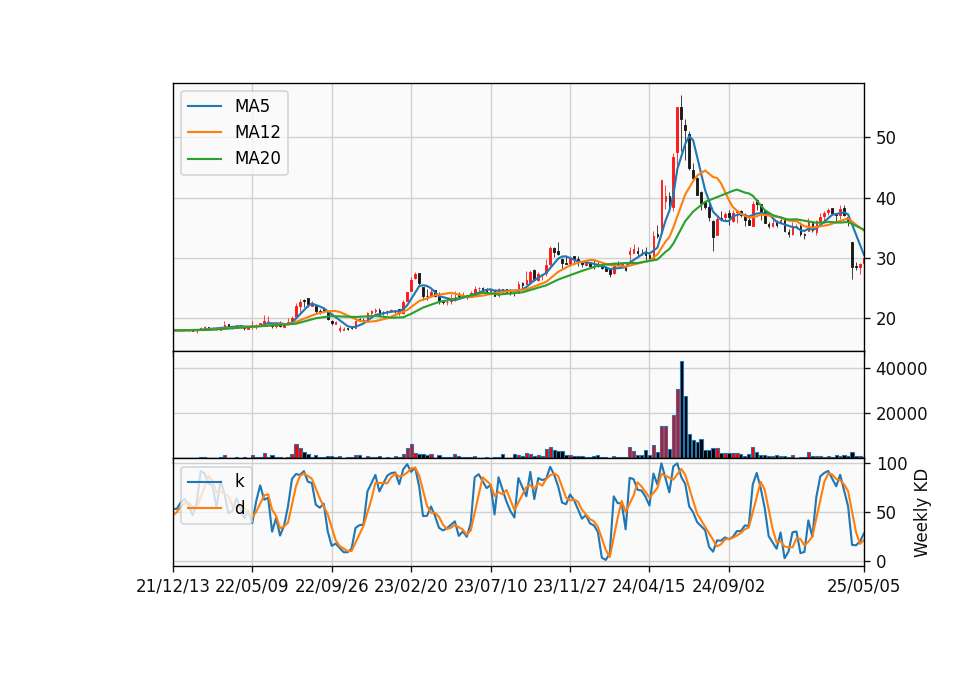This screenshot has width=960, height=690.
Task: Click the 24/09/02 date tick label
Action: 729,587
